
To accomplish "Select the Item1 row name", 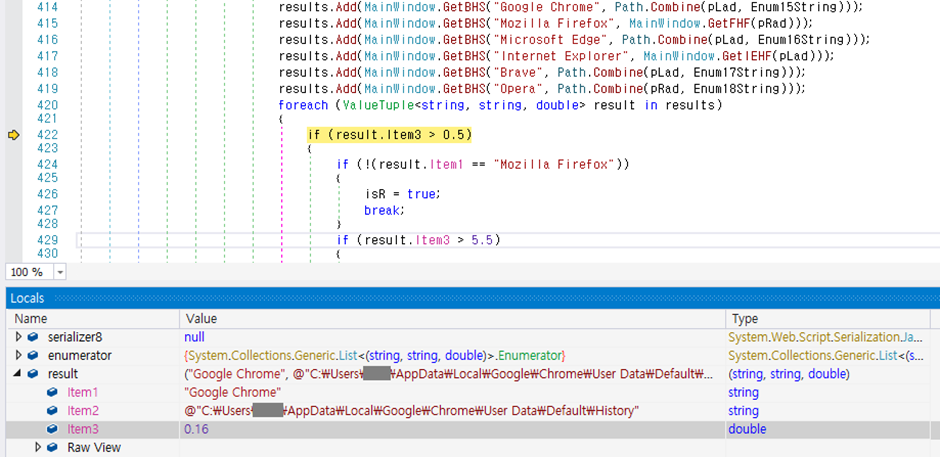I will (83, 393).
